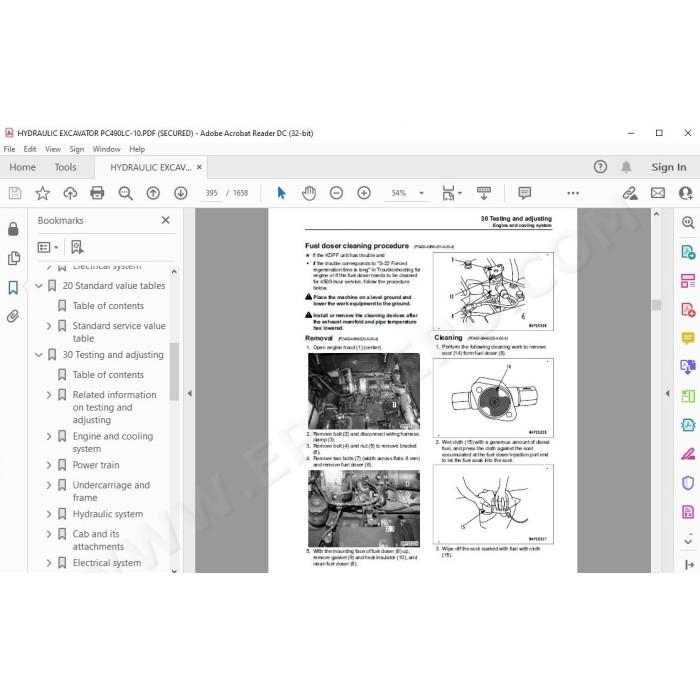700x700 pixels.
Task: Open the Sign menu
Action: (76, 149)
